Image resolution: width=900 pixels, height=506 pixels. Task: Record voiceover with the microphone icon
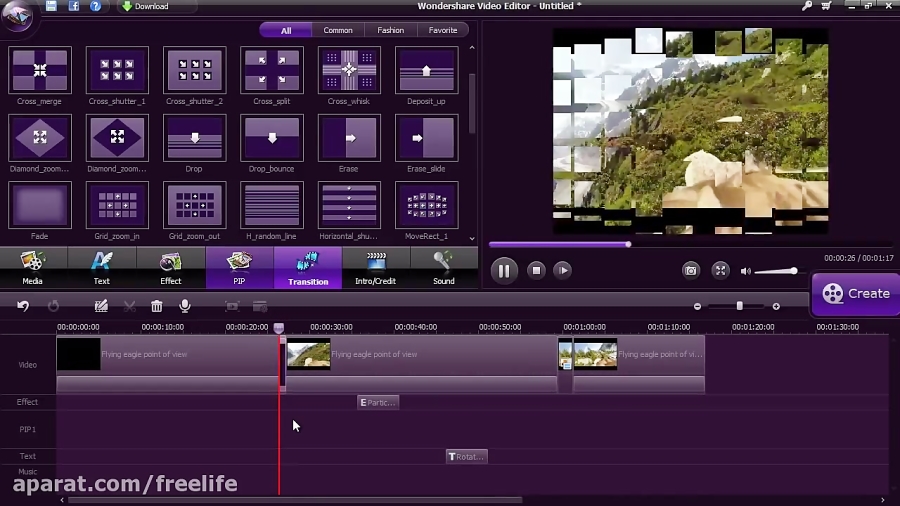tap(184, 306)
